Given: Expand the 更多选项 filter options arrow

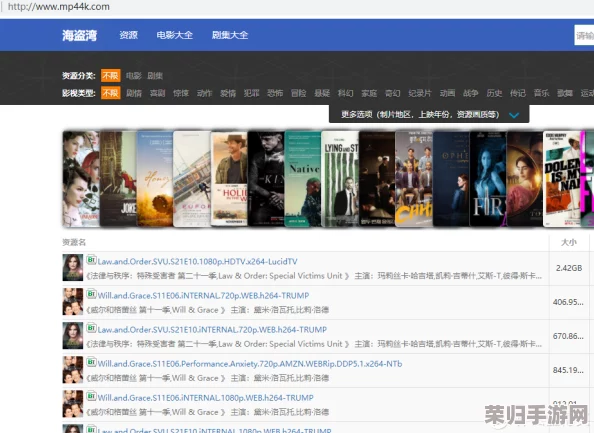Looking at the screenshot, I should point(514,115).
